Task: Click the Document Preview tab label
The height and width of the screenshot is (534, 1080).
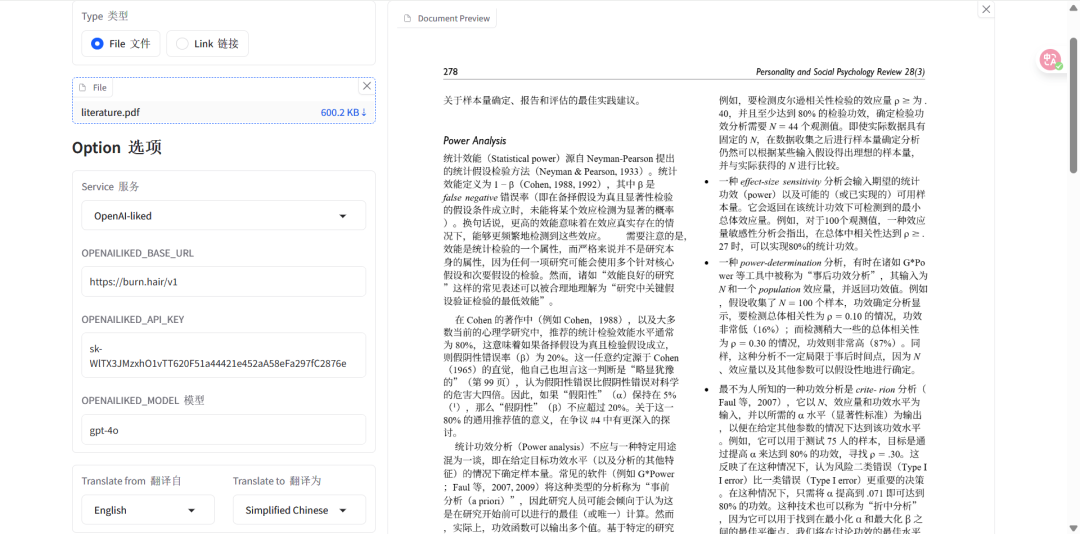Action: click(453, 19)
